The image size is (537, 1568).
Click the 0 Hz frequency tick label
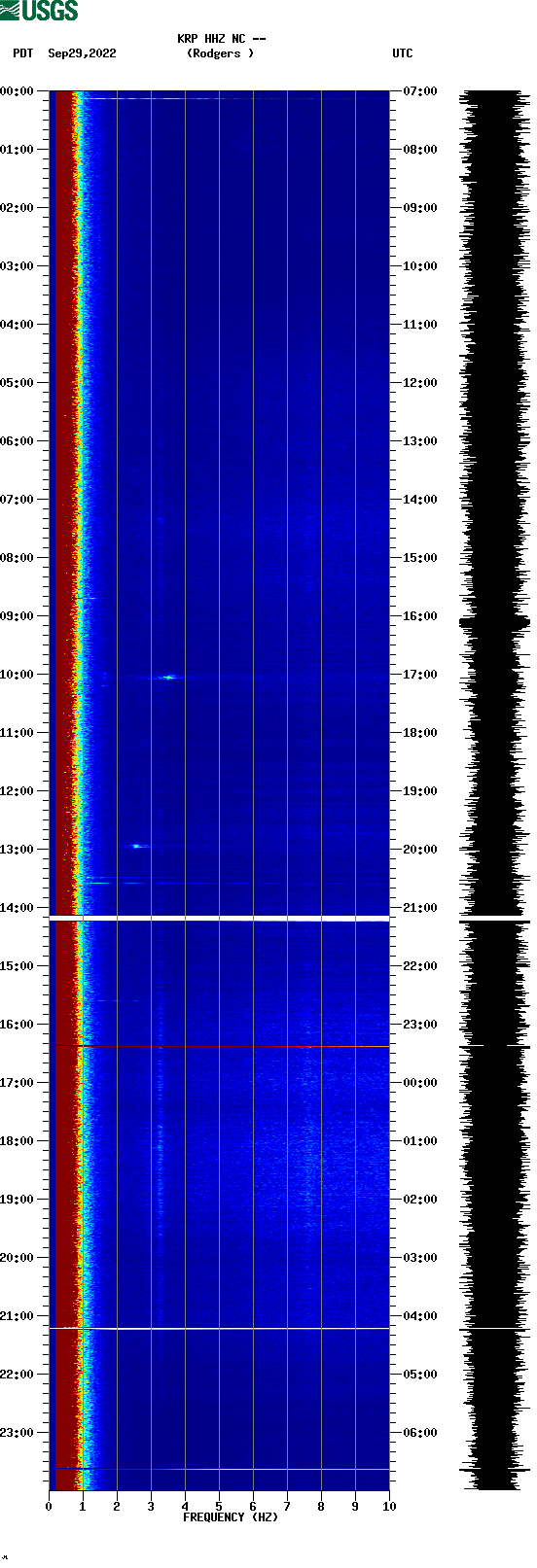pyautogui.click(x=49, y=1507)
